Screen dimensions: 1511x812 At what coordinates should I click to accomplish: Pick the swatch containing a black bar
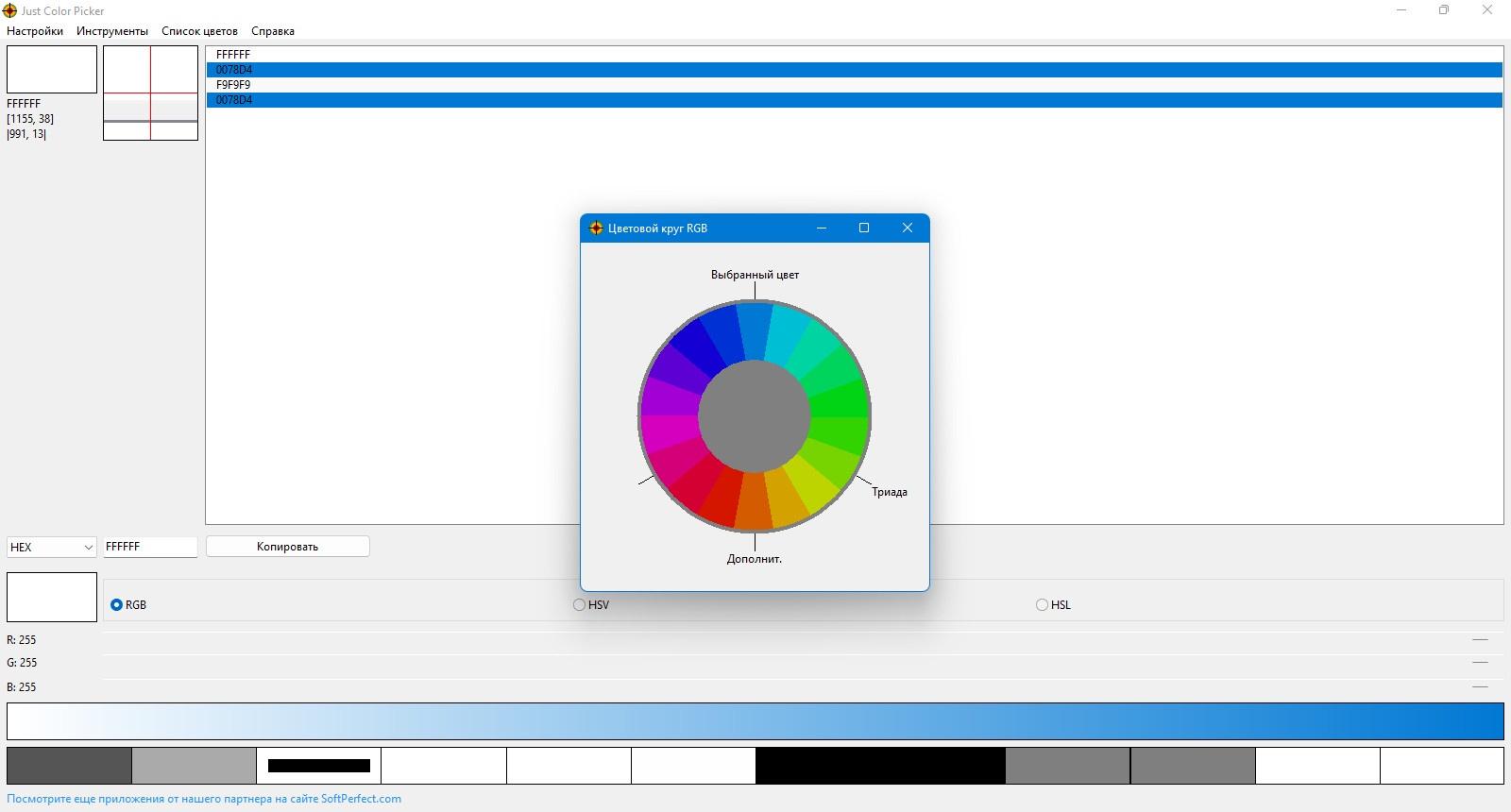click(x=319, y=766)
